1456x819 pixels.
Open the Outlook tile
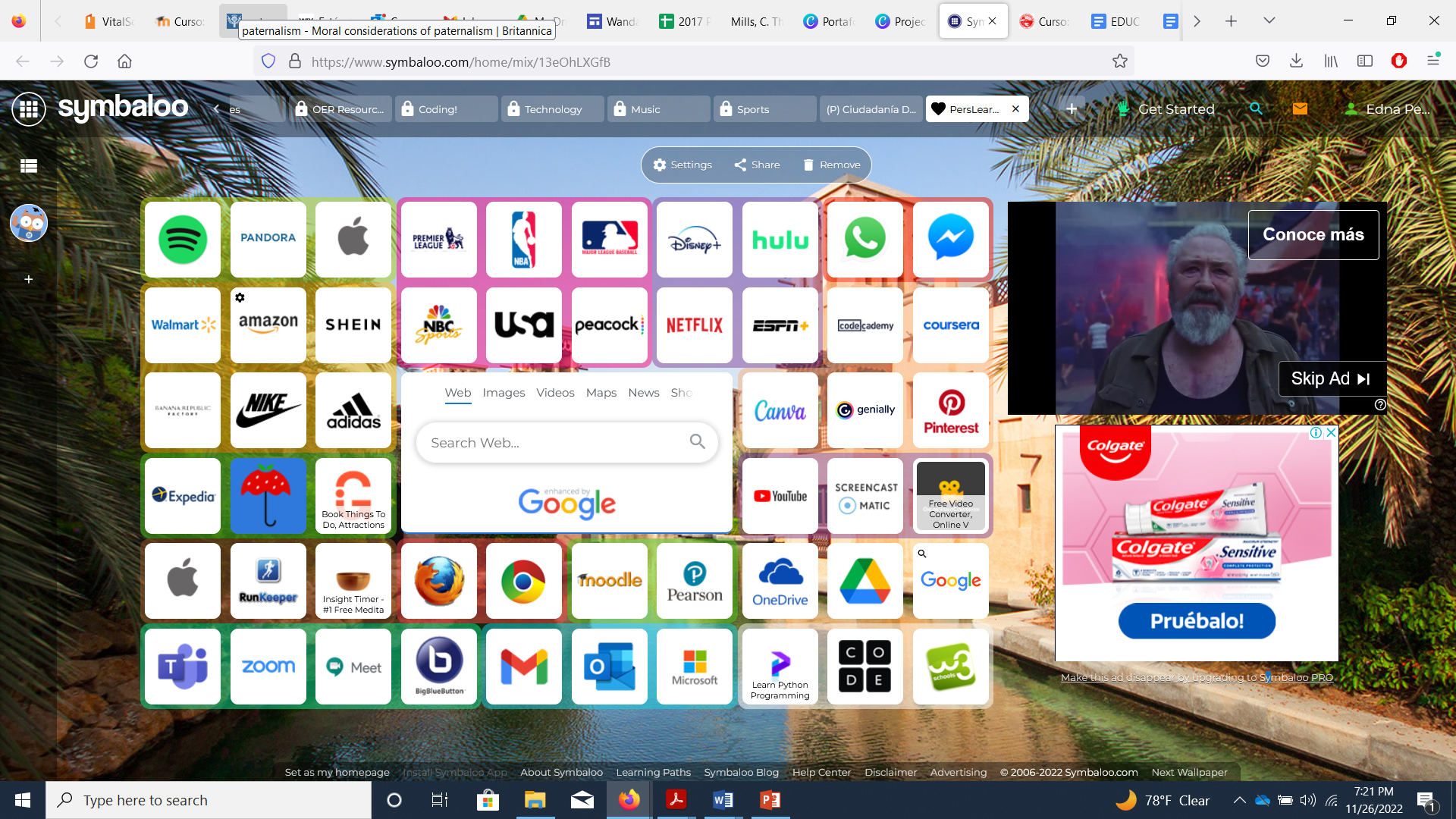tap(610, 667)
